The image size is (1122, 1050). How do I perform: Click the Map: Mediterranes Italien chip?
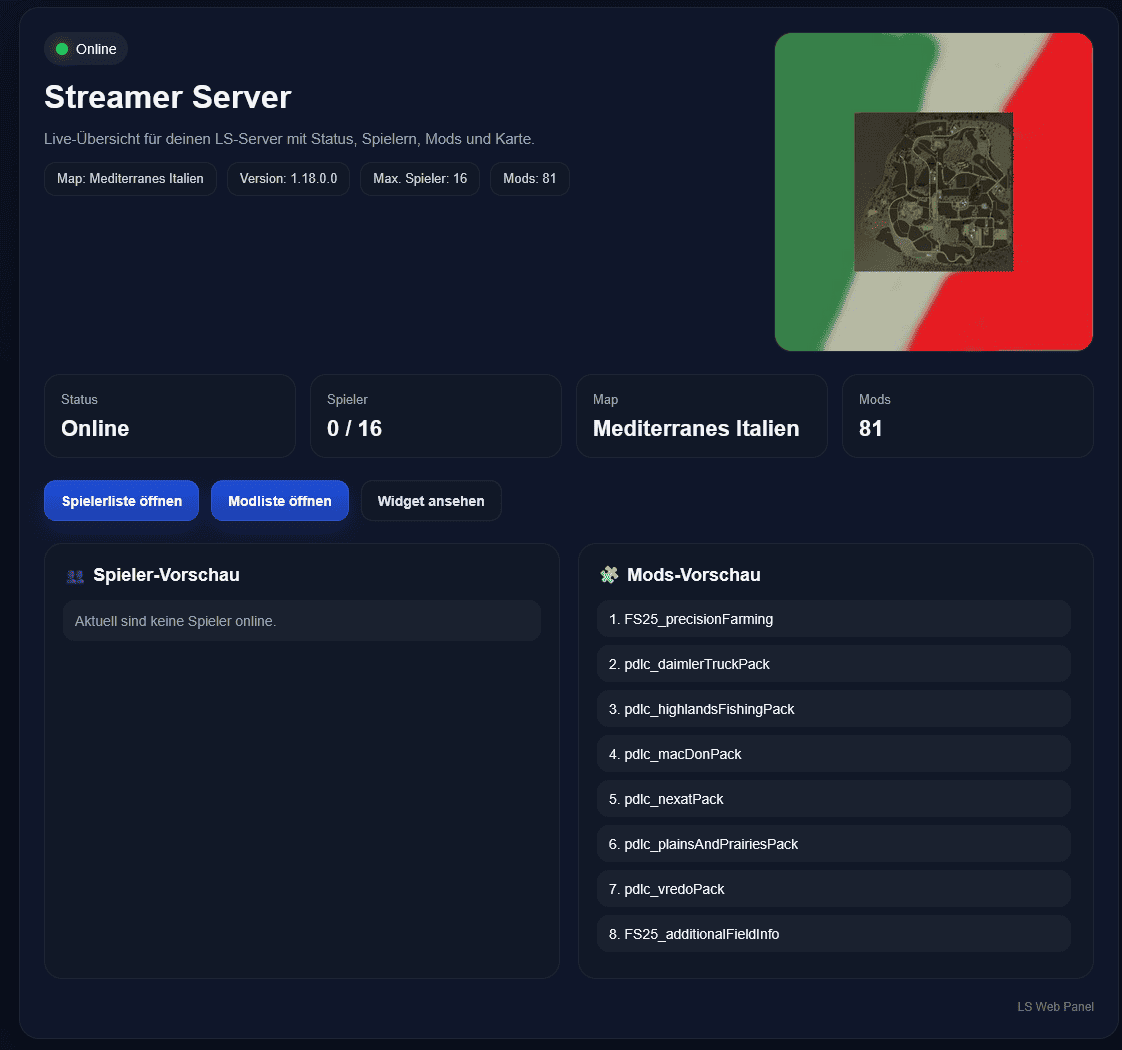pos(130,179)
